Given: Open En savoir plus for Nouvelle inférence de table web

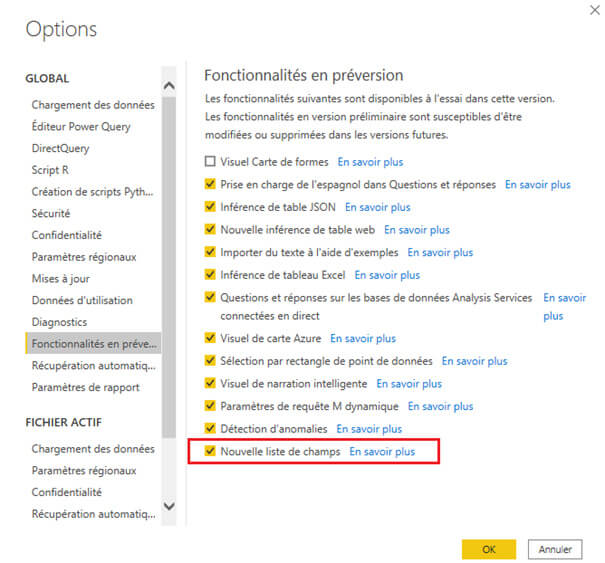Looking at the screenshot, I should tap(417, 230).
